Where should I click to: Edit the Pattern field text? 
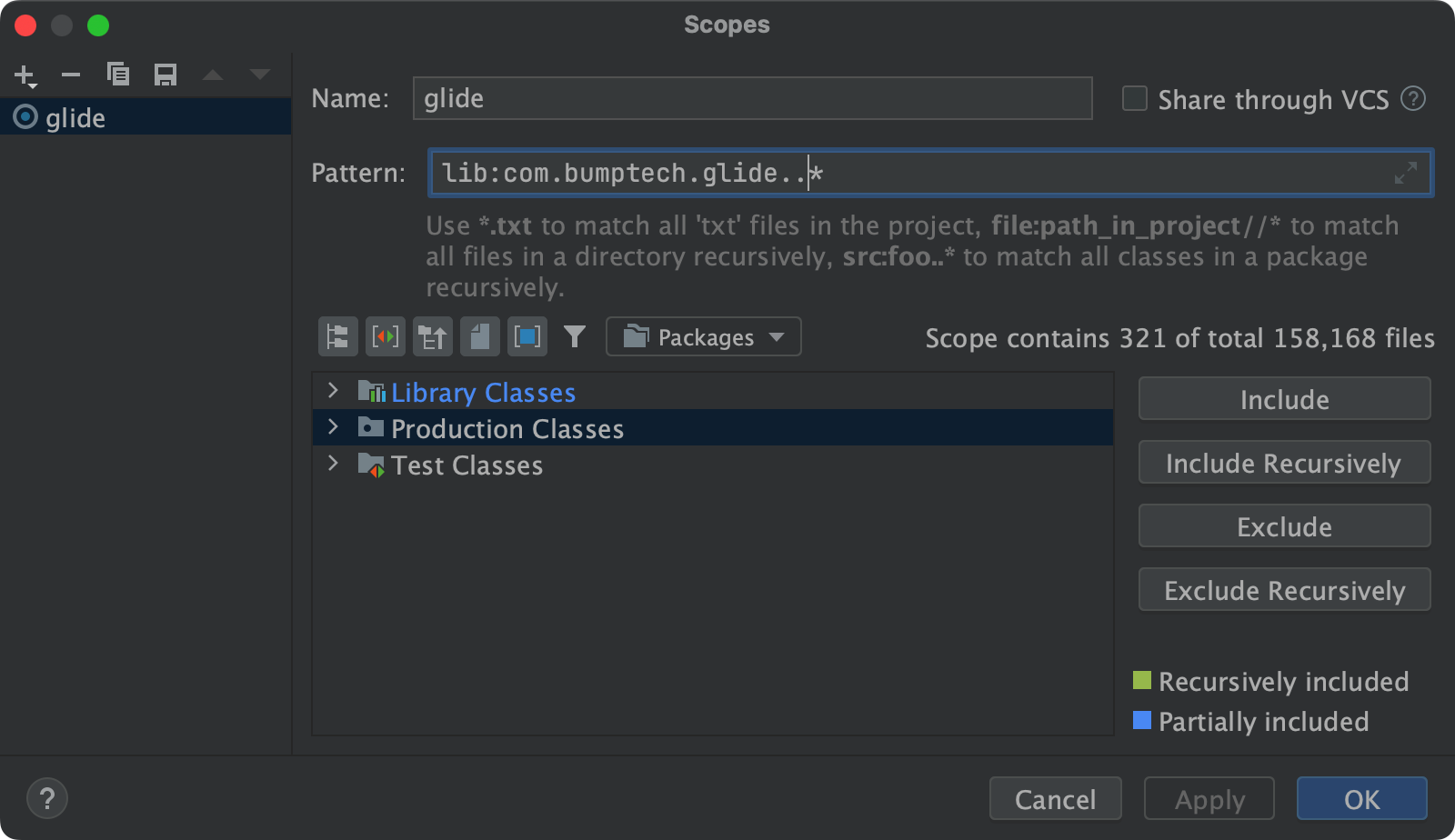[x=930, y=173]
